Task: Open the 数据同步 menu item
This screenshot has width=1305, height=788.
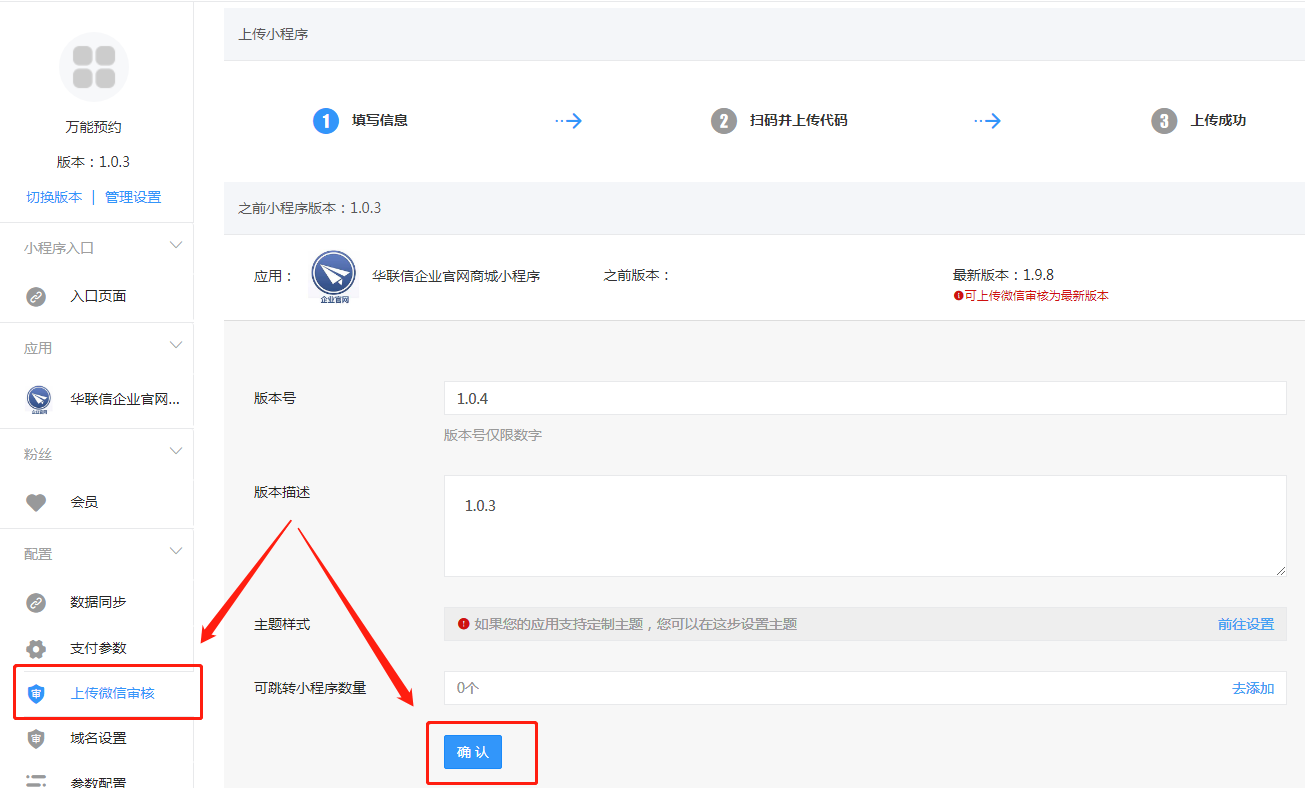Action: pyautogui.click(x=96, y=602)
